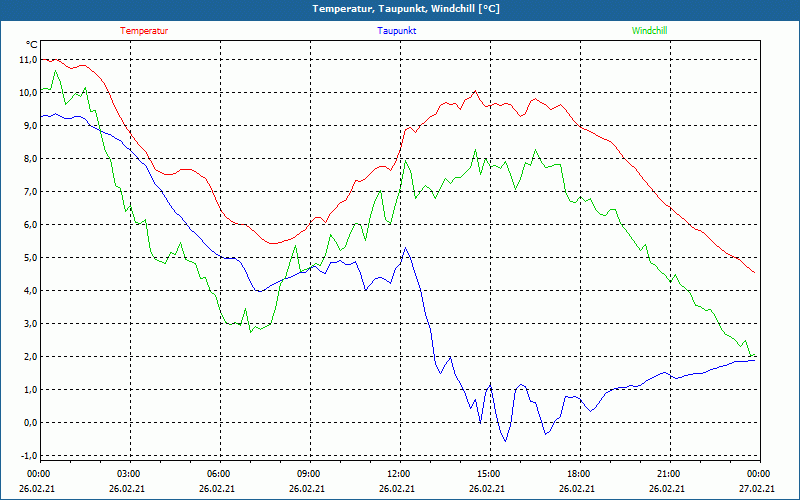This screenshot has width=800, height=500.
Task: Click the 03:00 time axis label
Action: [130, 474]
